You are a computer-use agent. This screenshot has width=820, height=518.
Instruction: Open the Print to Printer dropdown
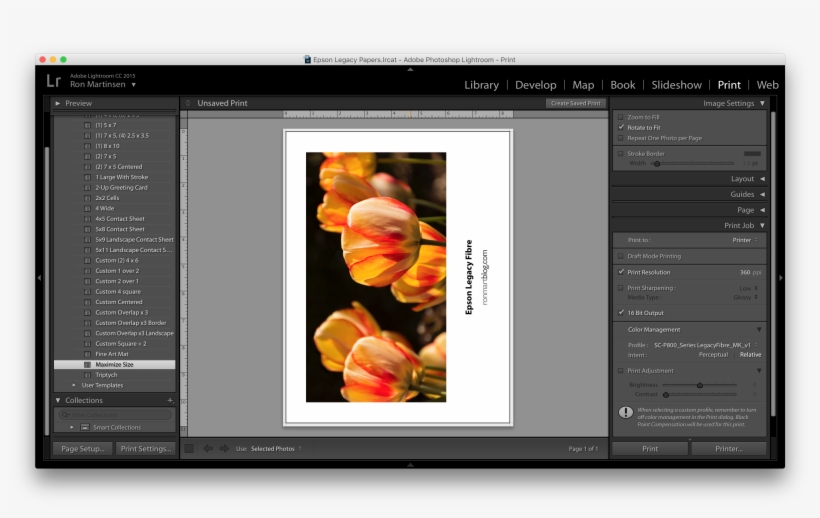point(745,240)
